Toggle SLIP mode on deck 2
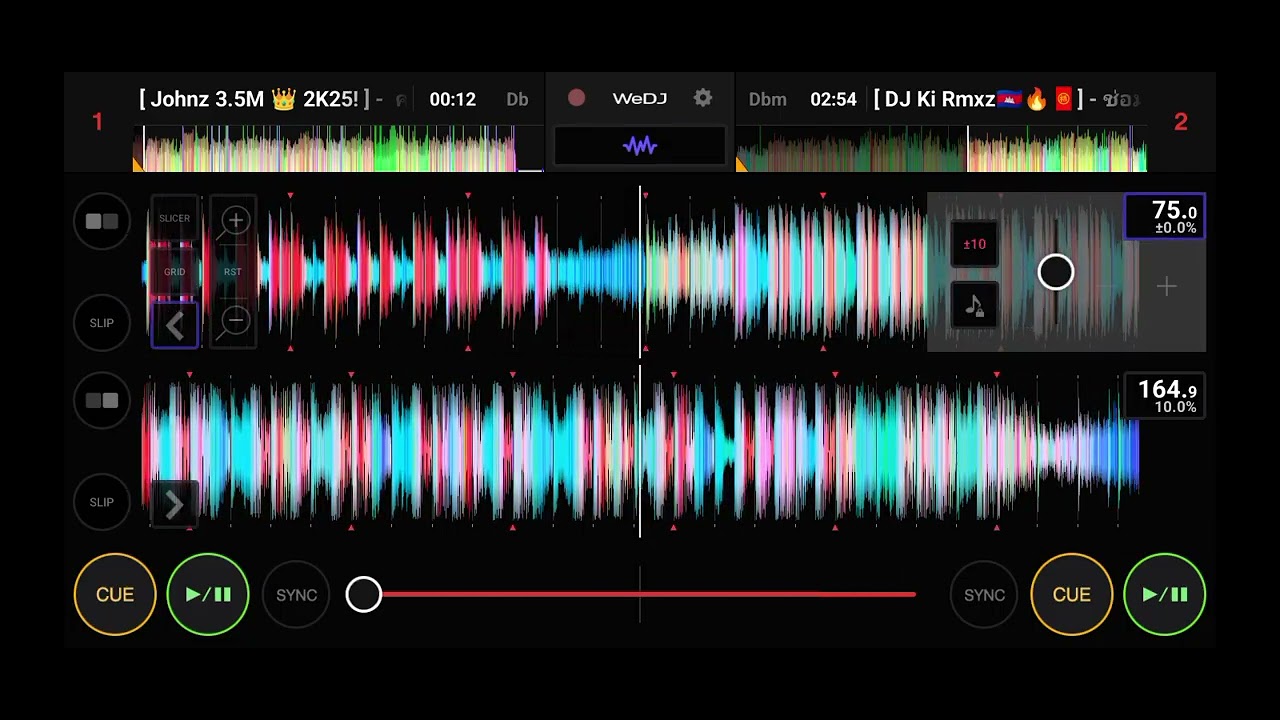 click(102, 502)
